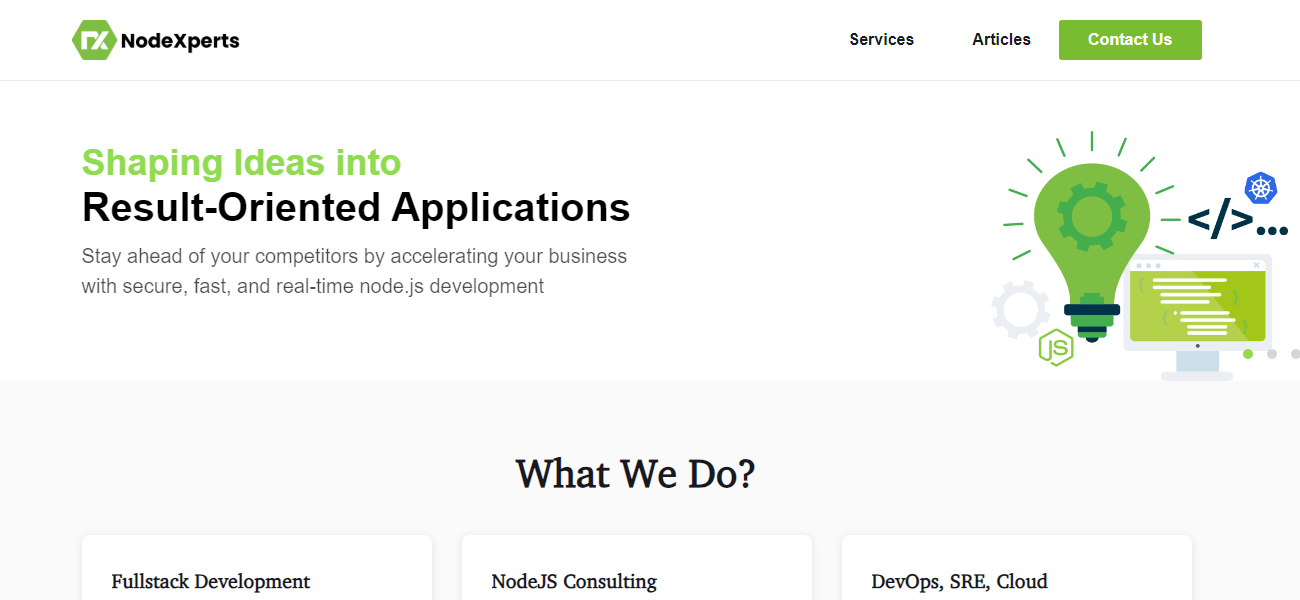This screenshot has width=1300, height=600.
Task: Open the DevOps, SRE, Cloud card
Action: (x=1017, y=568)
